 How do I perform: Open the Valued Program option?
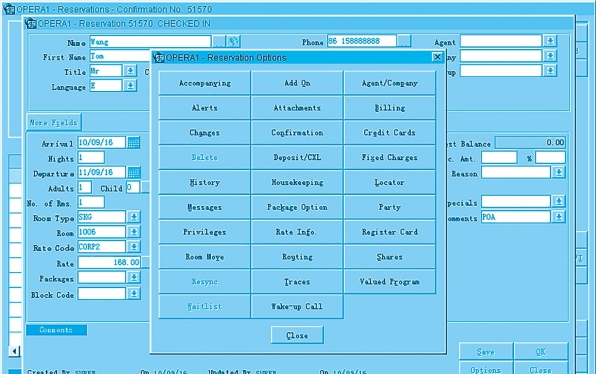[x=390, y=282]
